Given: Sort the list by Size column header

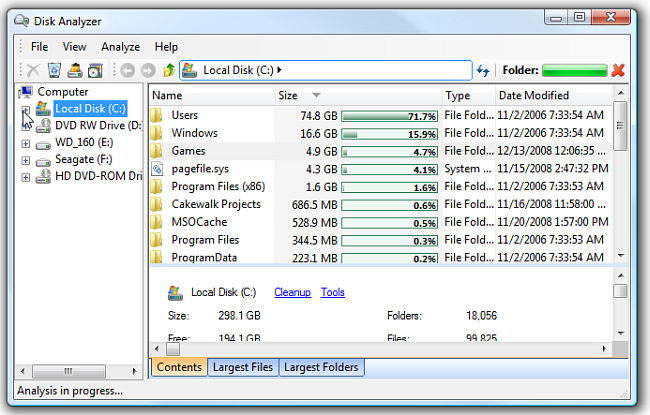Looking at the screenshot, I should point(288,96).
